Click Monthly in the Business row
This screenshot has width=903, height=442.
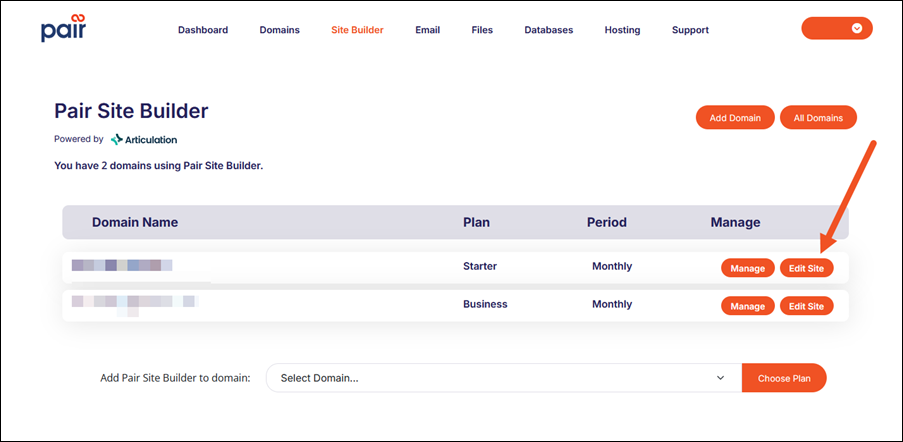tap(612, 304)
